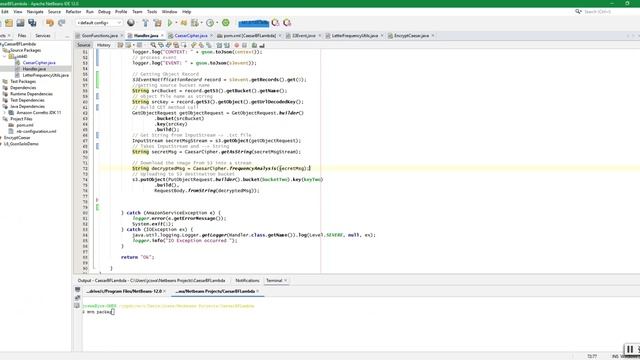Open the Tools menu
The height and width of the screenshot is (360, 640).
[152, 12]
